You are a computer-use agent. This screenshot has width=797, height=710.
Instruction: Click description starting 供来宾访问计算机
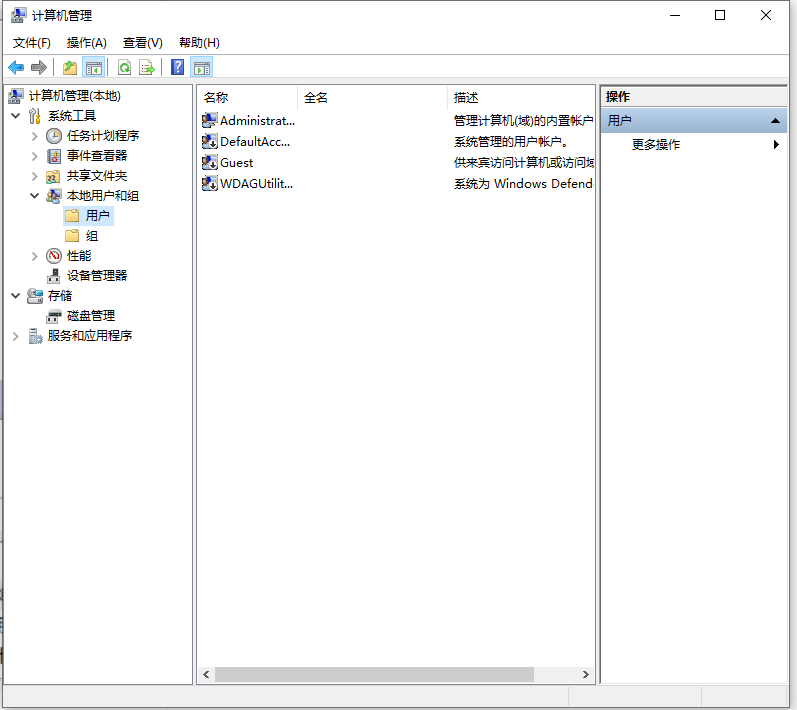point(524,163)
